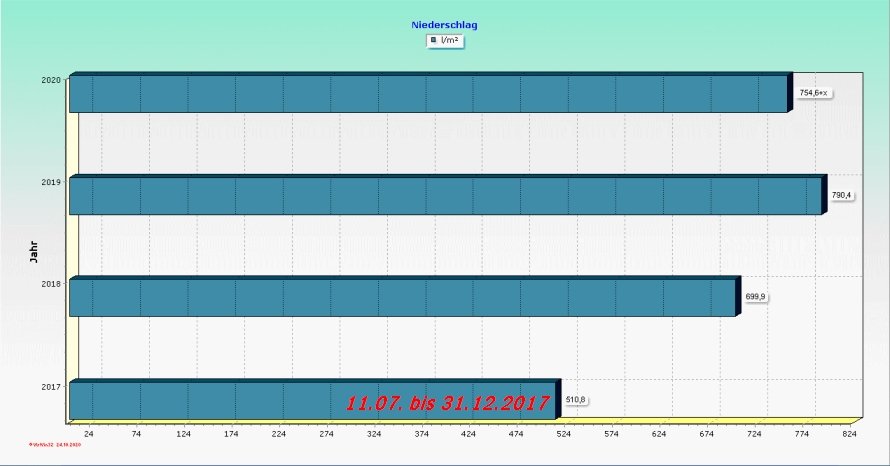The width and height of the screenshot is (890, 466).
Task: Click the 790,4 value label
Action: pos(841,195)
